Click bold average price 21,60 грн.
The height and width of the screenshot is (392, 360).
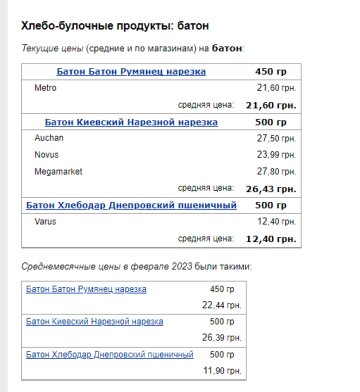(271, 106)
